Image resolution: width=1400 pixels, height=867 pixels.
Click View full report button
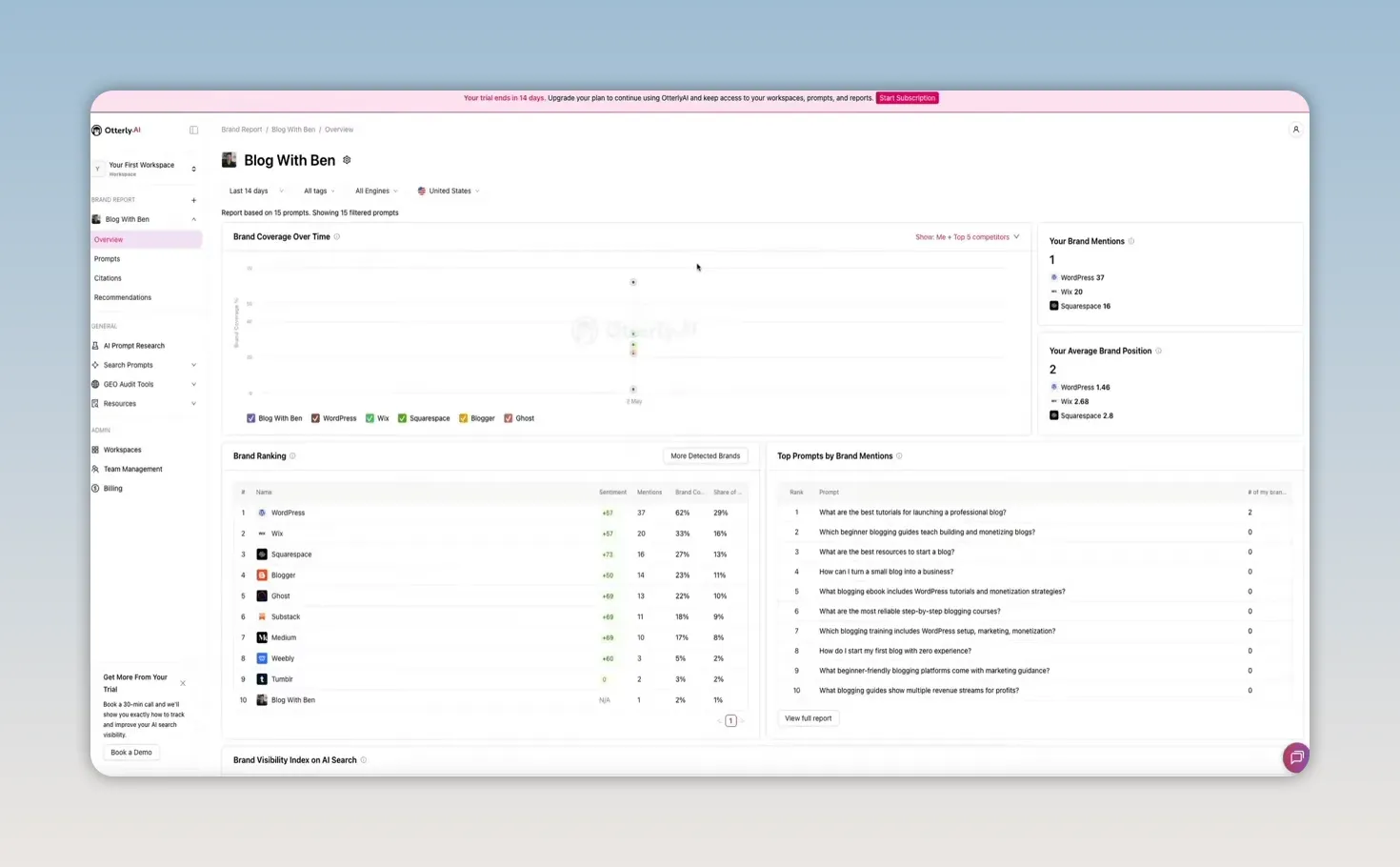808,718
